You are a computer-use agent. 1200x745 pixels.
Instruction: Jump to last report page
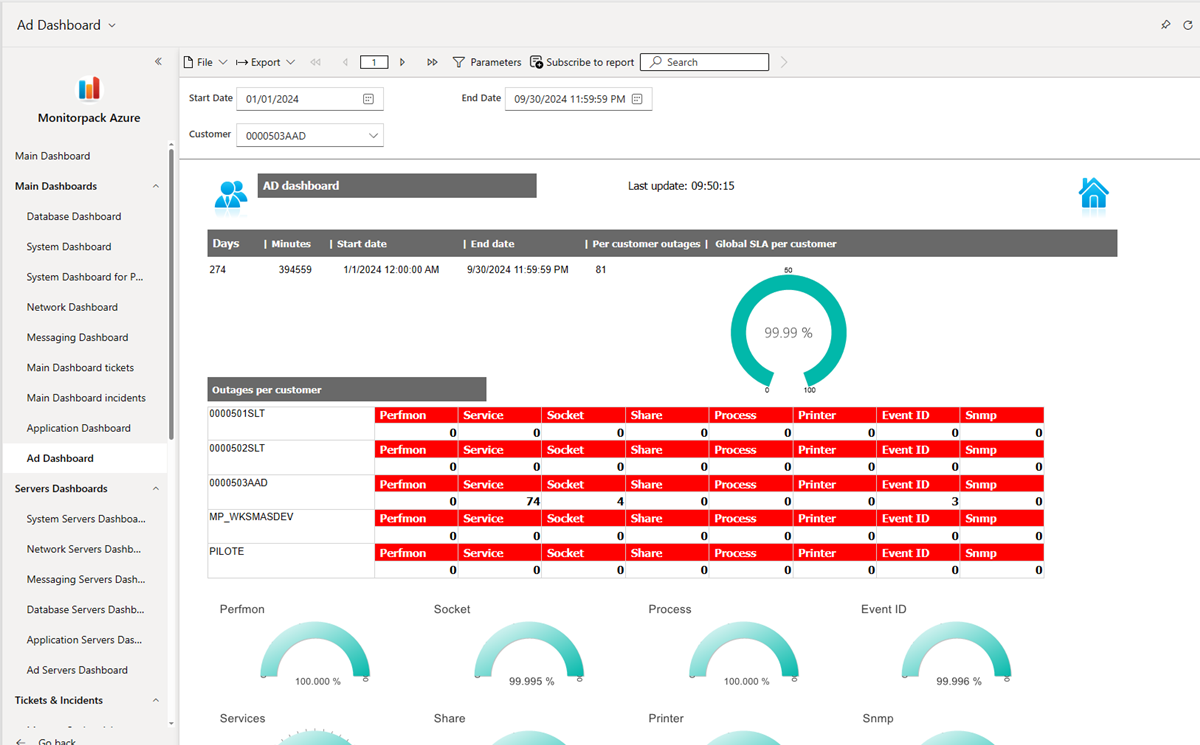[x=432, y=62]
